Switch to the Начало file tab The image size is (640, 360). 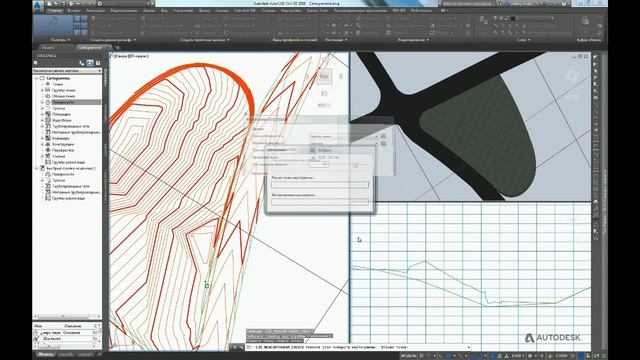pos(48,48)
